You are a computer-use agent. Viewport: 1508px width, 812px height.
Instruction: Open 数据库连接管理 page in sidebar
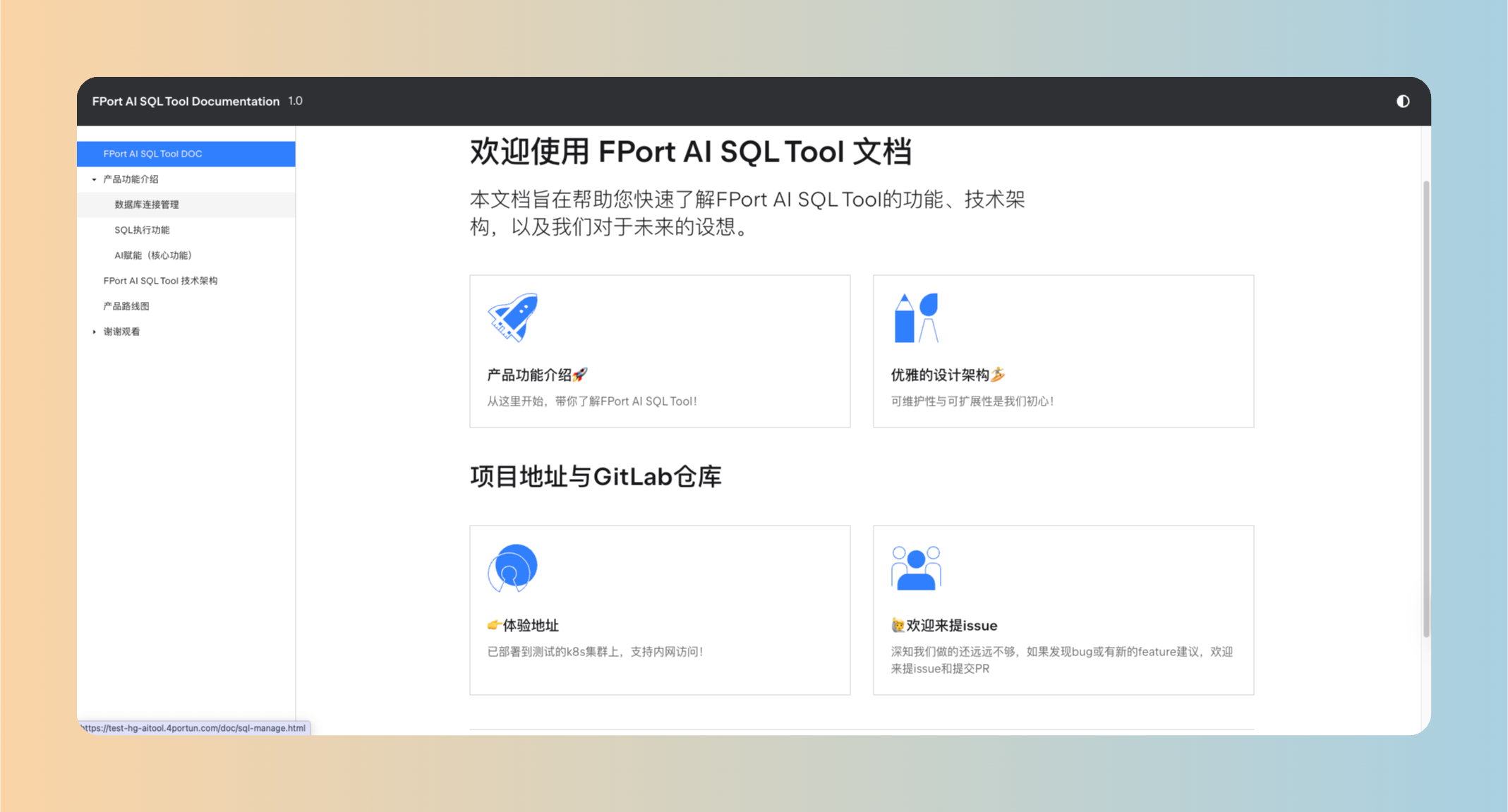(147, 205)
